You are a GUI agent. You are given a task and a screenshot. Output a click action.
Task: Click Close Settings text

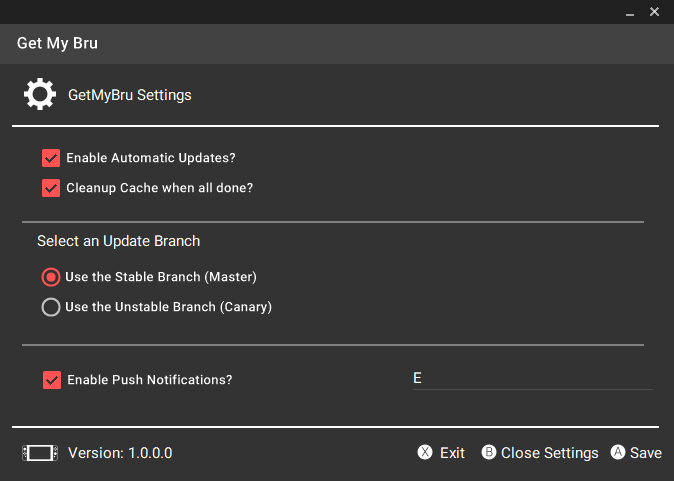click(x=549, y=453)
